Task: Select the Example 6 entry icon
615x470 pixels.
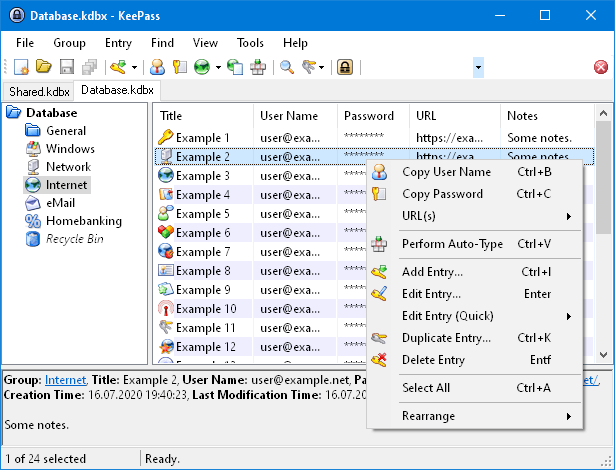Action: [x=166, y=232]
